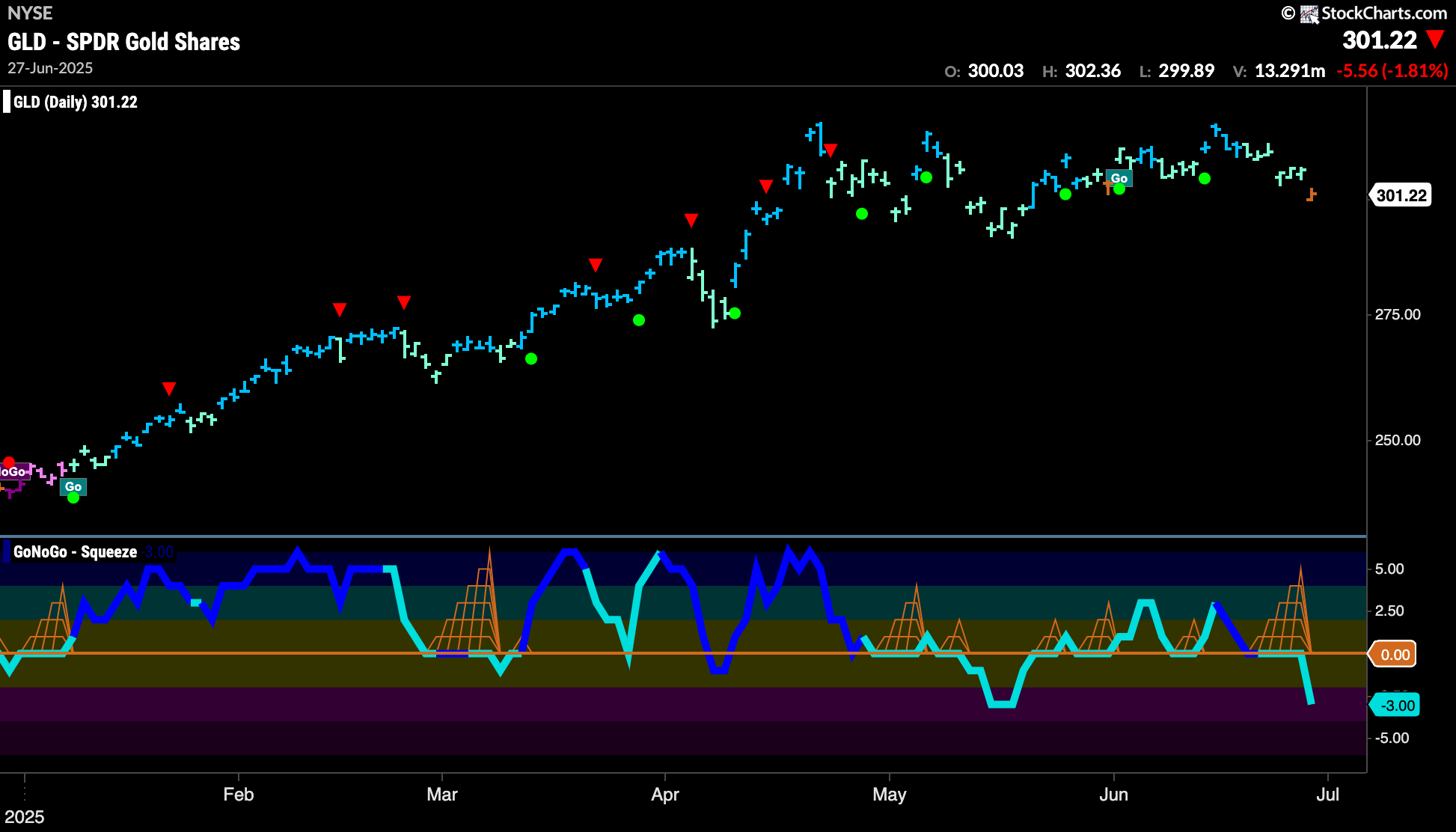Viewport: 1456px width, 832px height.
Task: Click the -5.00 oscillator axis label
Action: 1392,738
